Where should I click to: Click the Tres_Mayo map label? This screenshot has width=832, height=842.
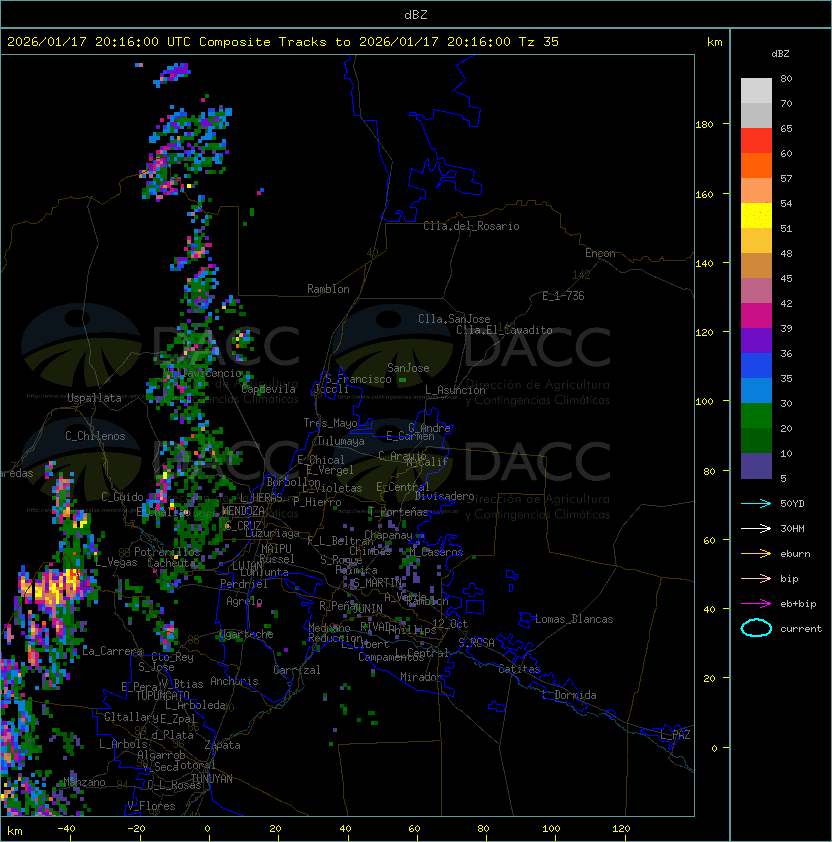click(330, 423)
